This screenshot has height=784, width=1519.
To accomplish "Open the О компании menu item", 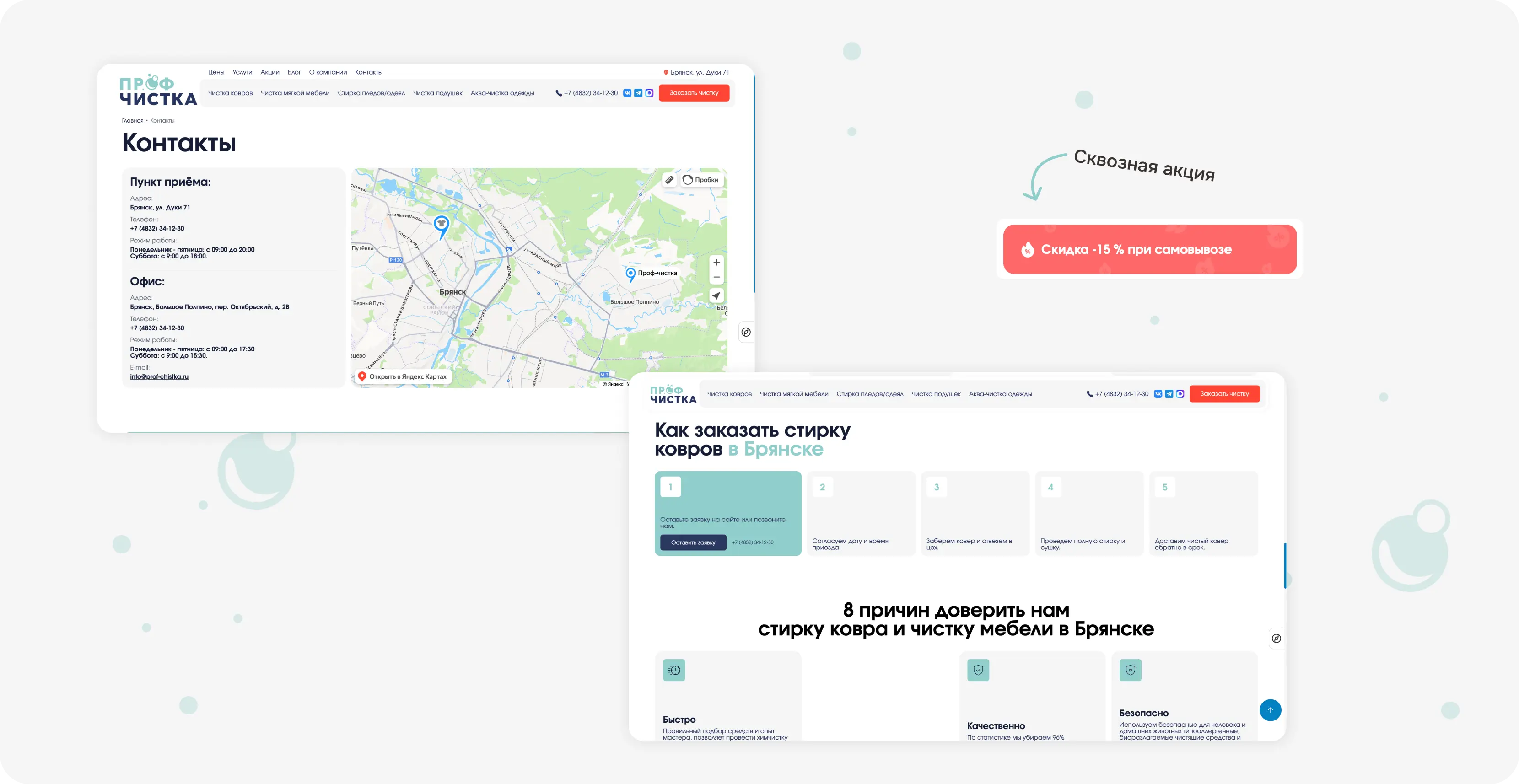I will click(x=328, y=73).
